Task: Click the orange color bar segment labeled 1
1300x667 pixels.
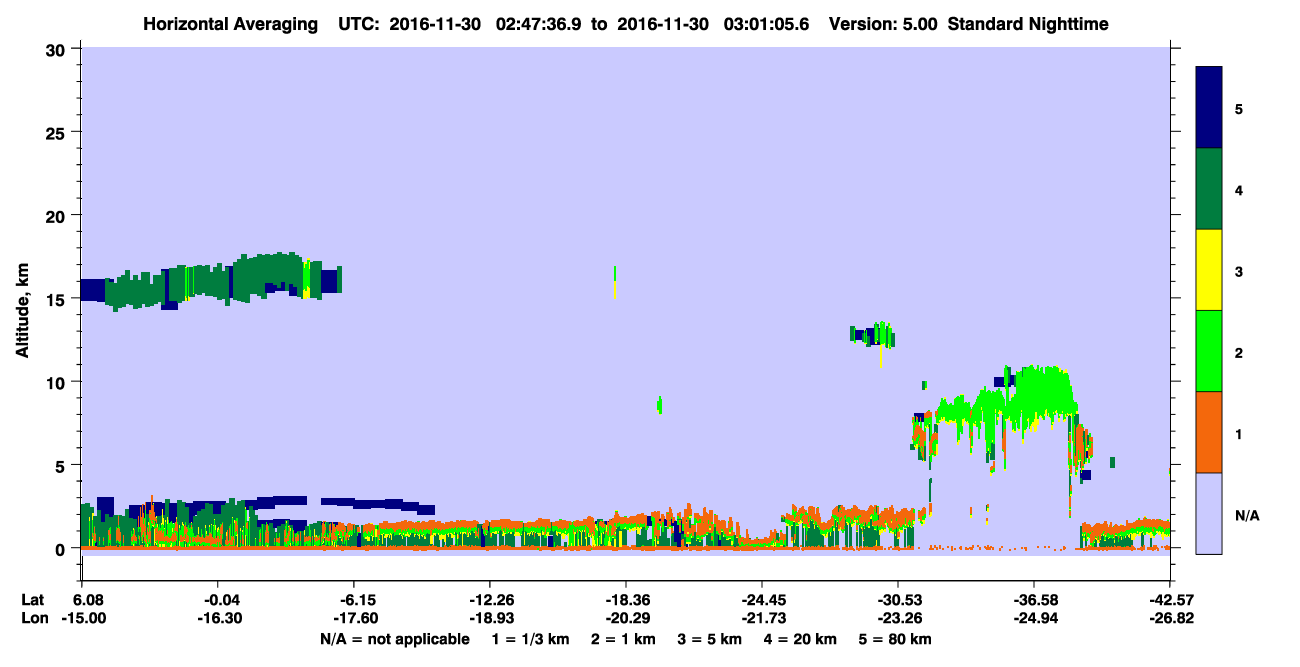Action: 1209,432
